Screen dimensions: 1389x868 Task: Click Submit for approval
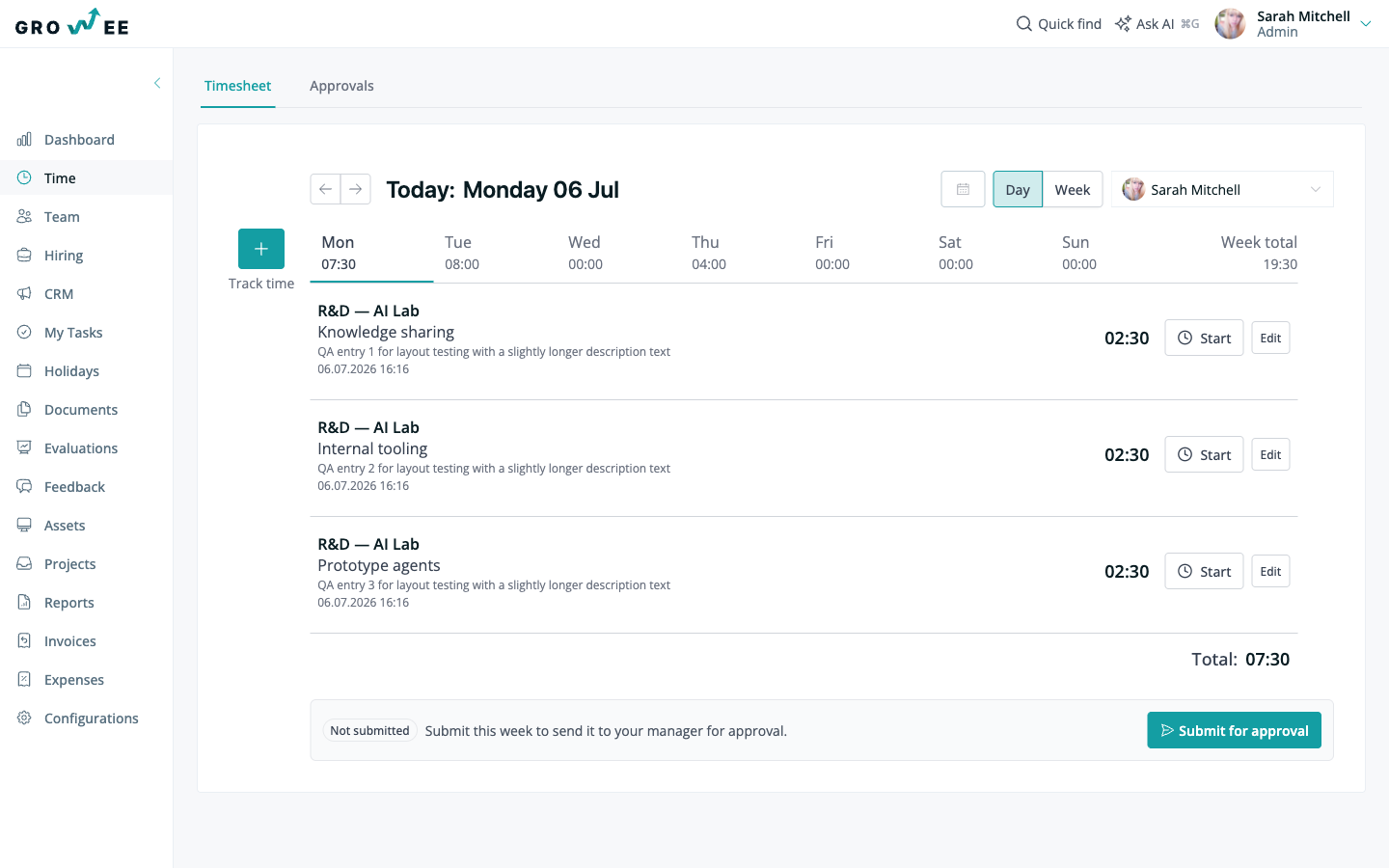coord(1234,730)
